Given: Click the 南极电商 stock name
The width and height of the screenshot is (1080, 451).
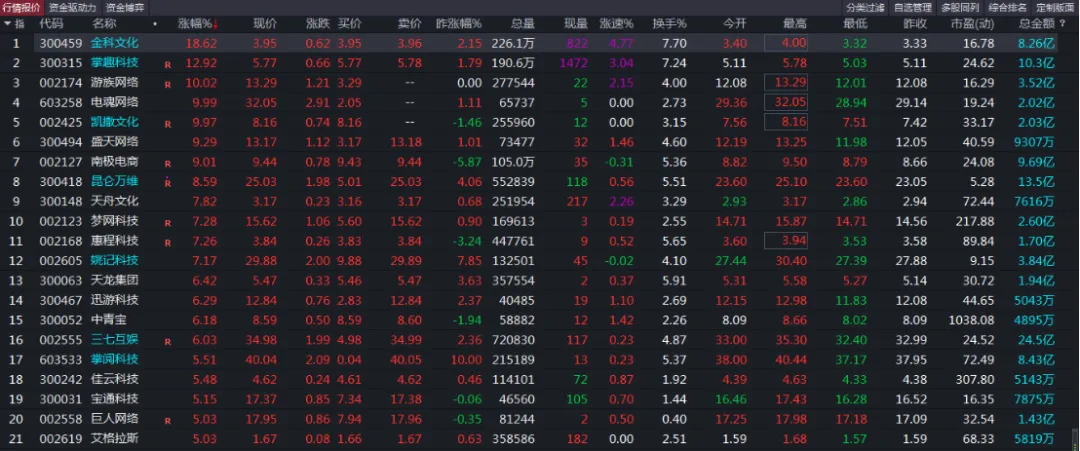Looking at the screenshot, I should pyautogui.click(x=114, y=162).
